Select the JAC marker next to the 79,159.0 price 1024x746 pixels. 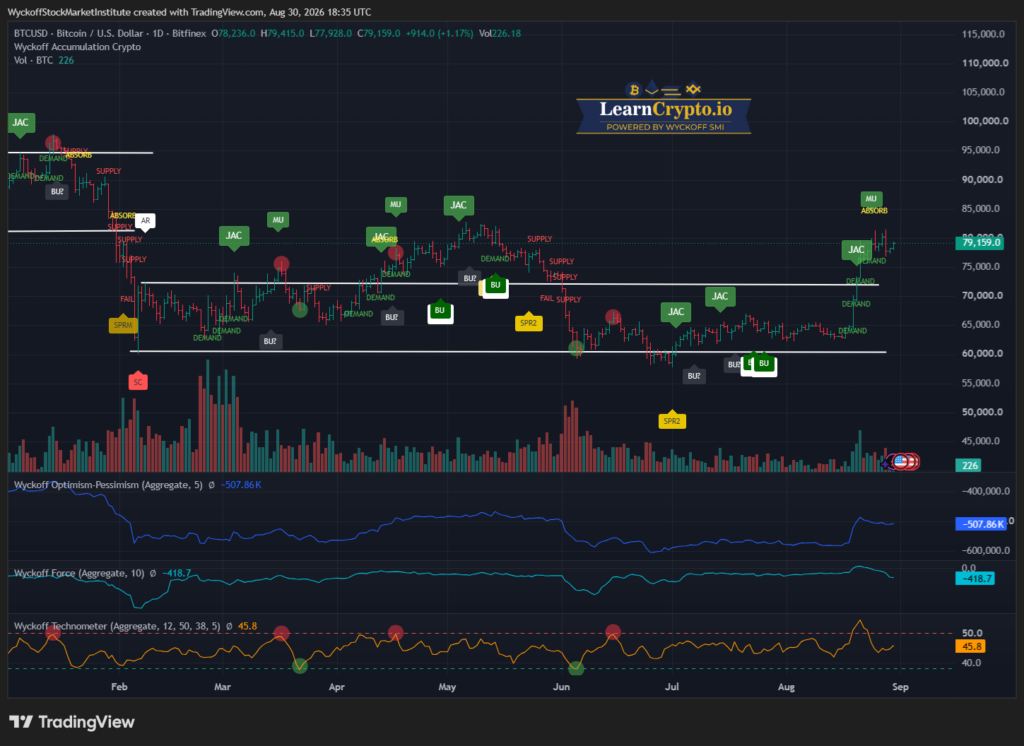856,251
